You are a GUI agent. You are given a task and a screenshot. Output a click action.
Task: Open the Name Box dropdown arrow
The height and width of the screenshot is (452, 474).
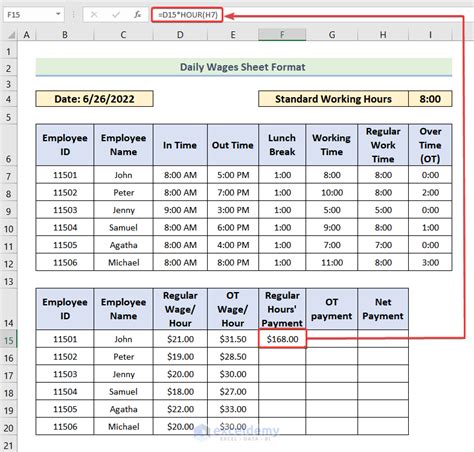click(58, 14)
